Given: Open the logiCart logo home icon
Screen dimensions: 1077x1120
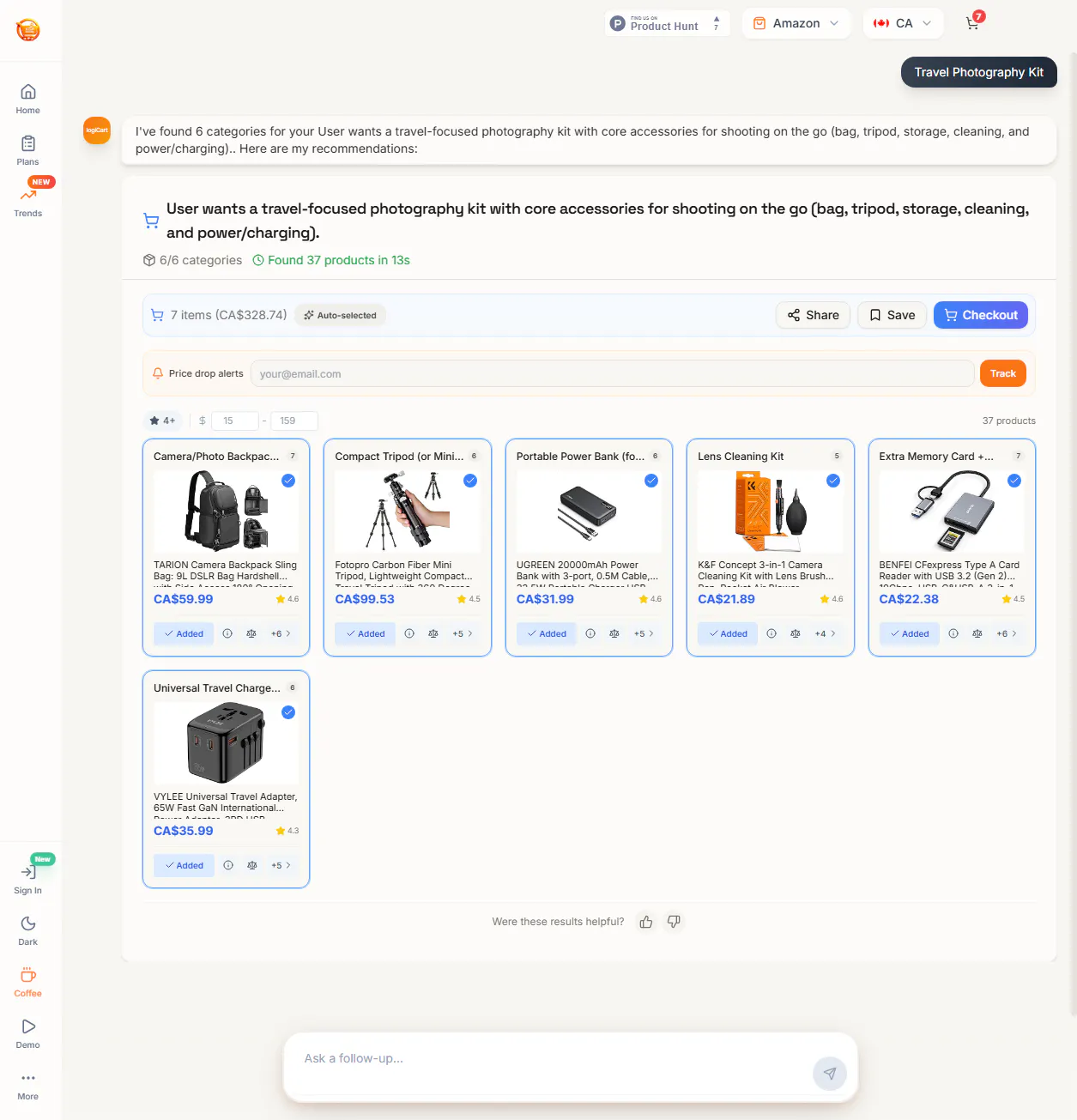Looking at the screenshot, I should pyautogui.click(x=28, y=30).
